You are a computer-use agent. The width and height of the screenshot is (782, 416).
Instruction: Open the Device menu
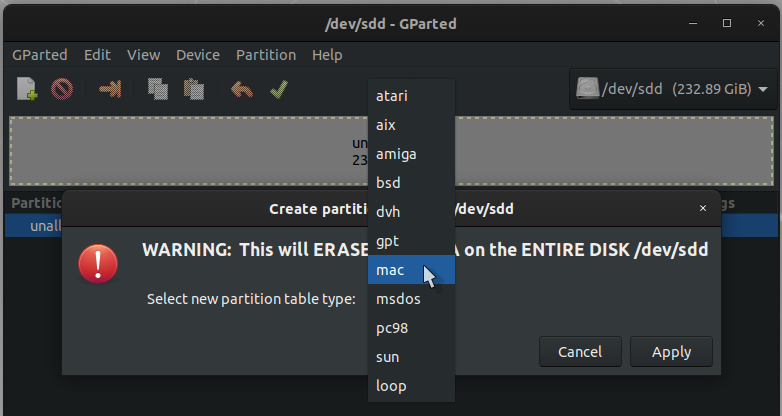point(197,55)
